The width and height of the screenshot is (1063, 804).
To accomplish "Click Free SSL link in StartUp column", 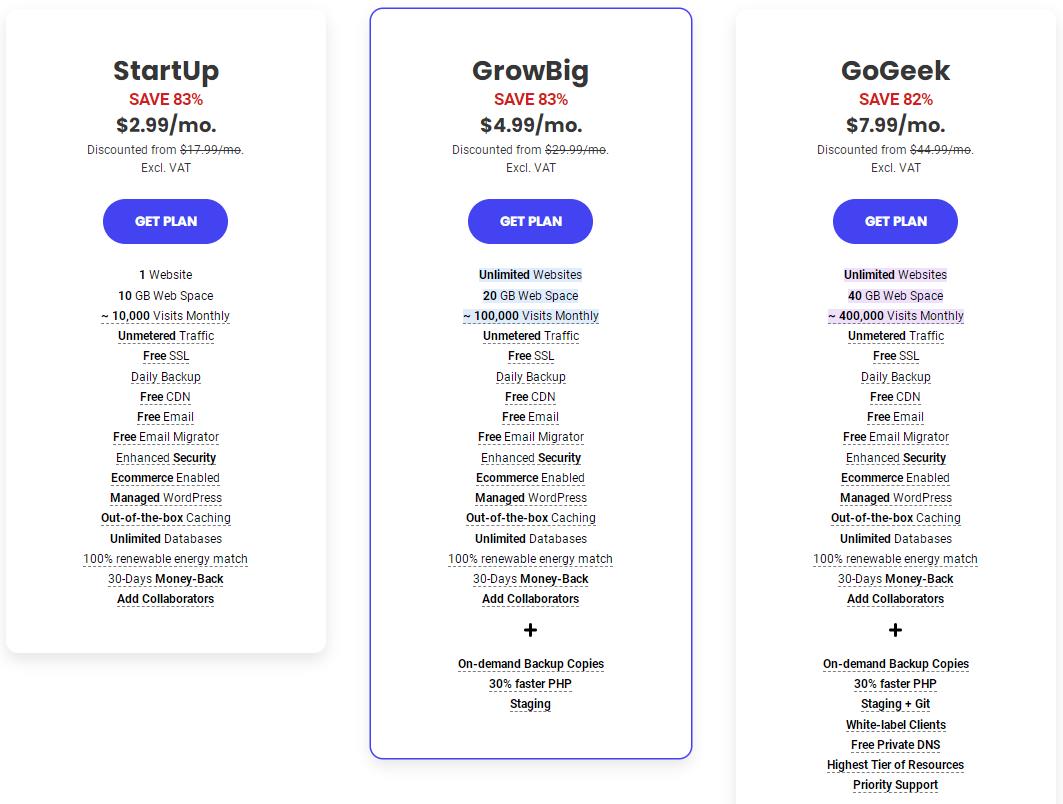I will tap(165, 356).
